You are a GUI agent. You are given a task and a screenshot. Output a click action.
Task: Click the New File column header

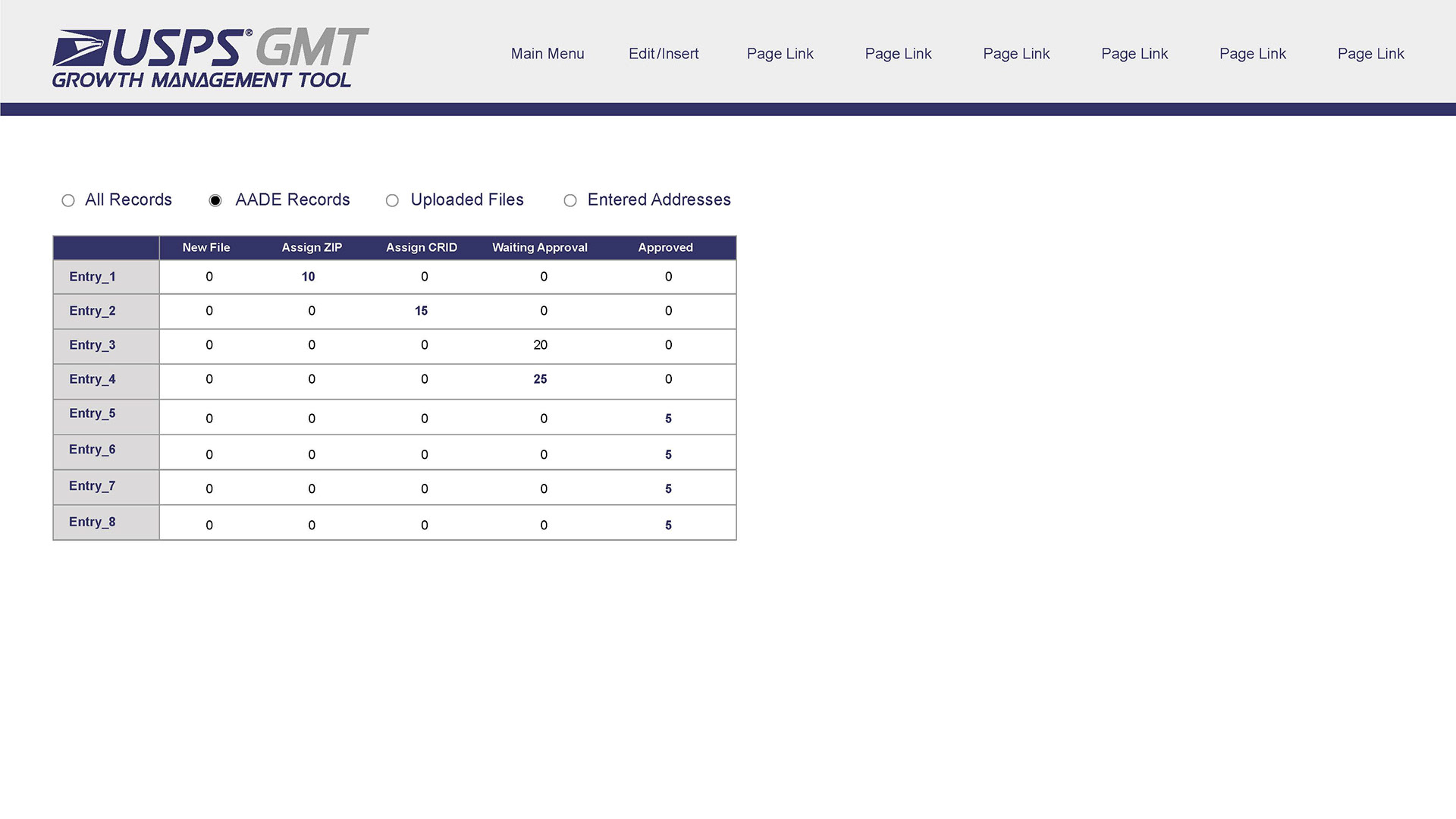coord(206,247)
